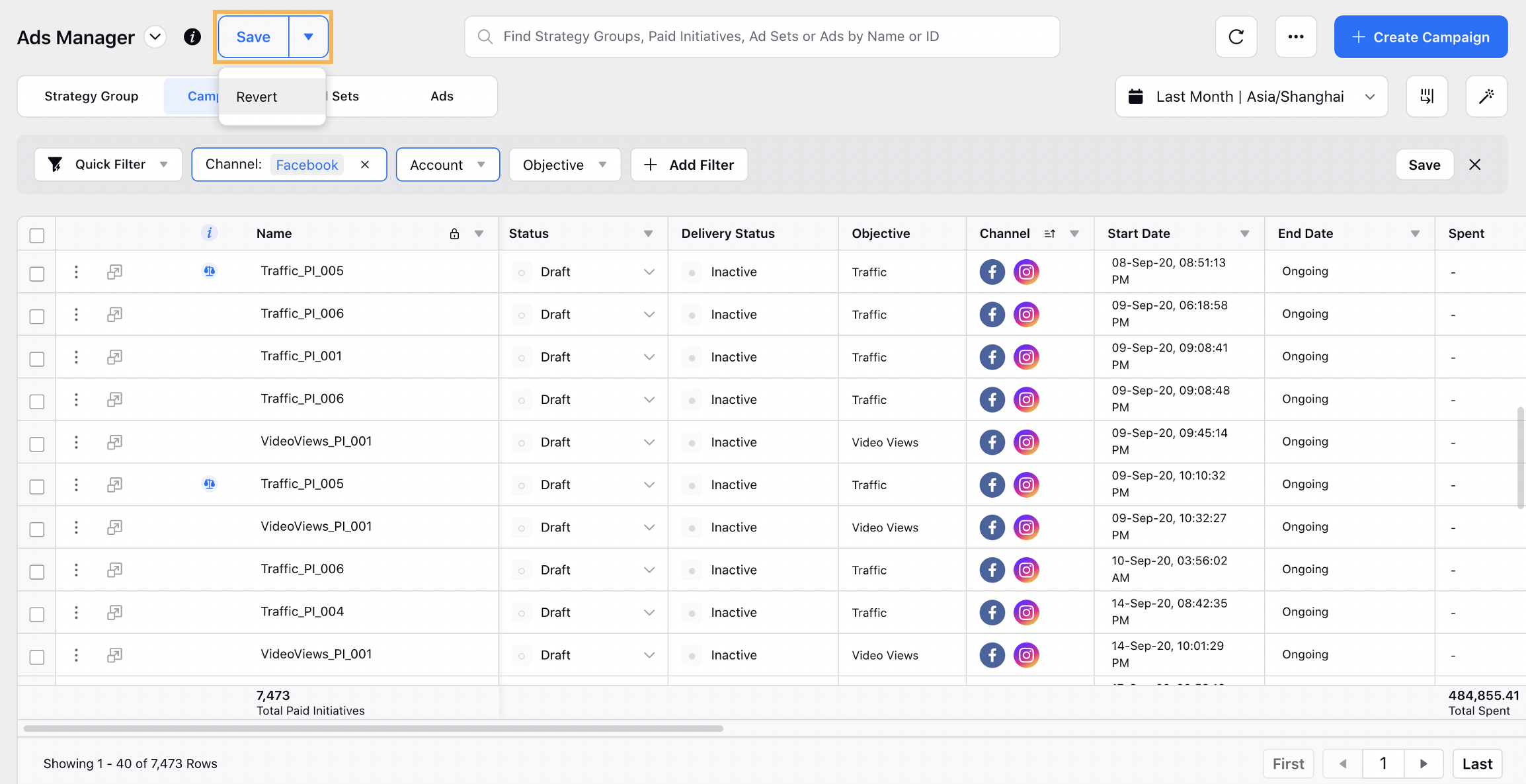Remove the Facebook channel filter

tap(365, 165)
